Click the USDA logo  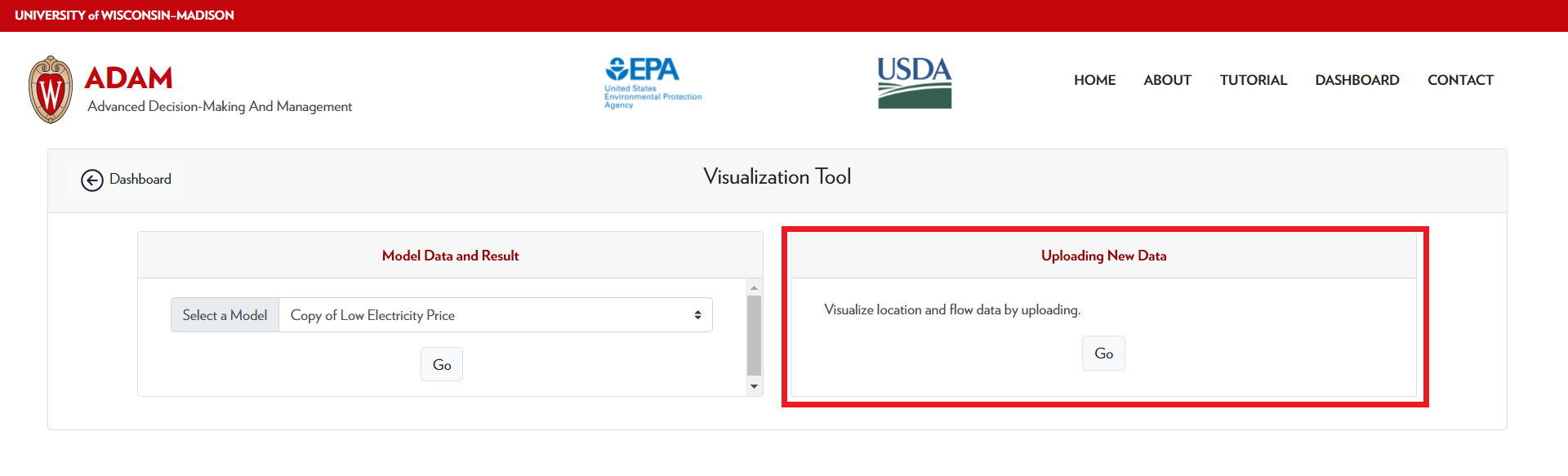(914, 82)
